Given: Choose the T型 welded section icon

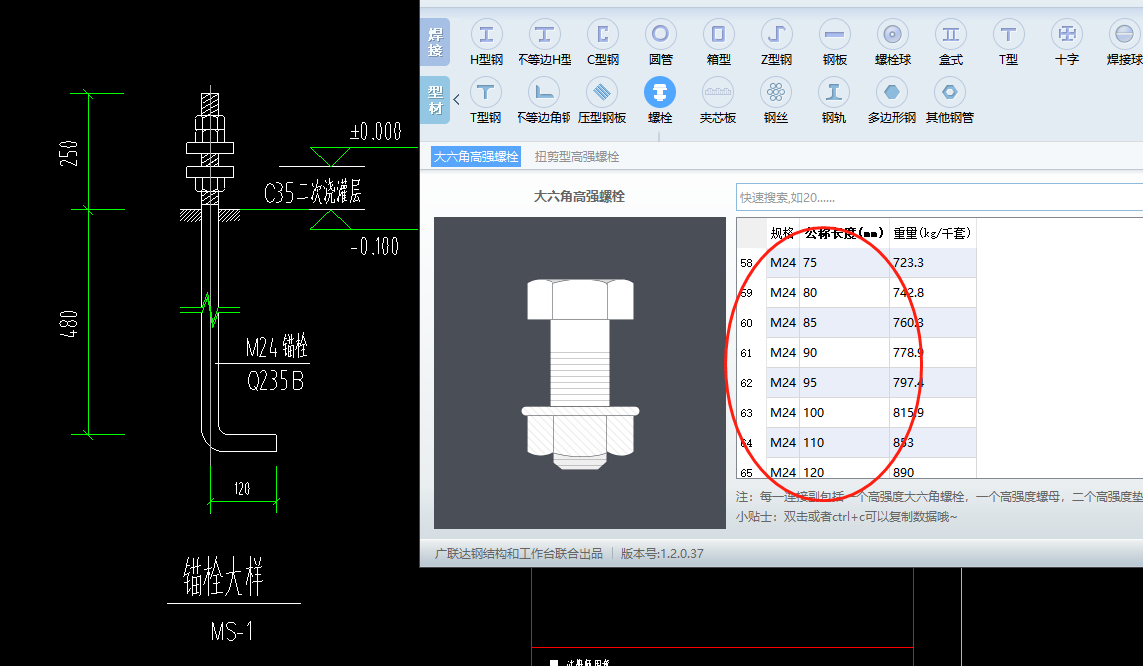Looking at the screenshot, I should coord(1008,34).
